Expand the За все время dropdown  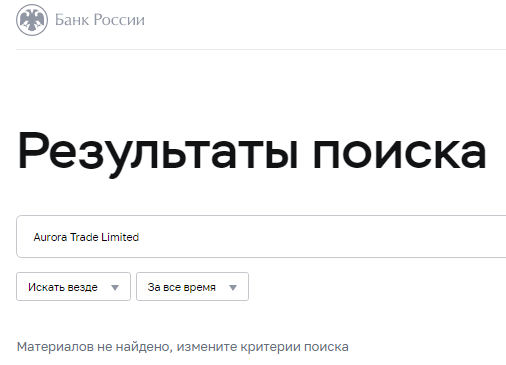pyautogui.click(x=192, y=287)
